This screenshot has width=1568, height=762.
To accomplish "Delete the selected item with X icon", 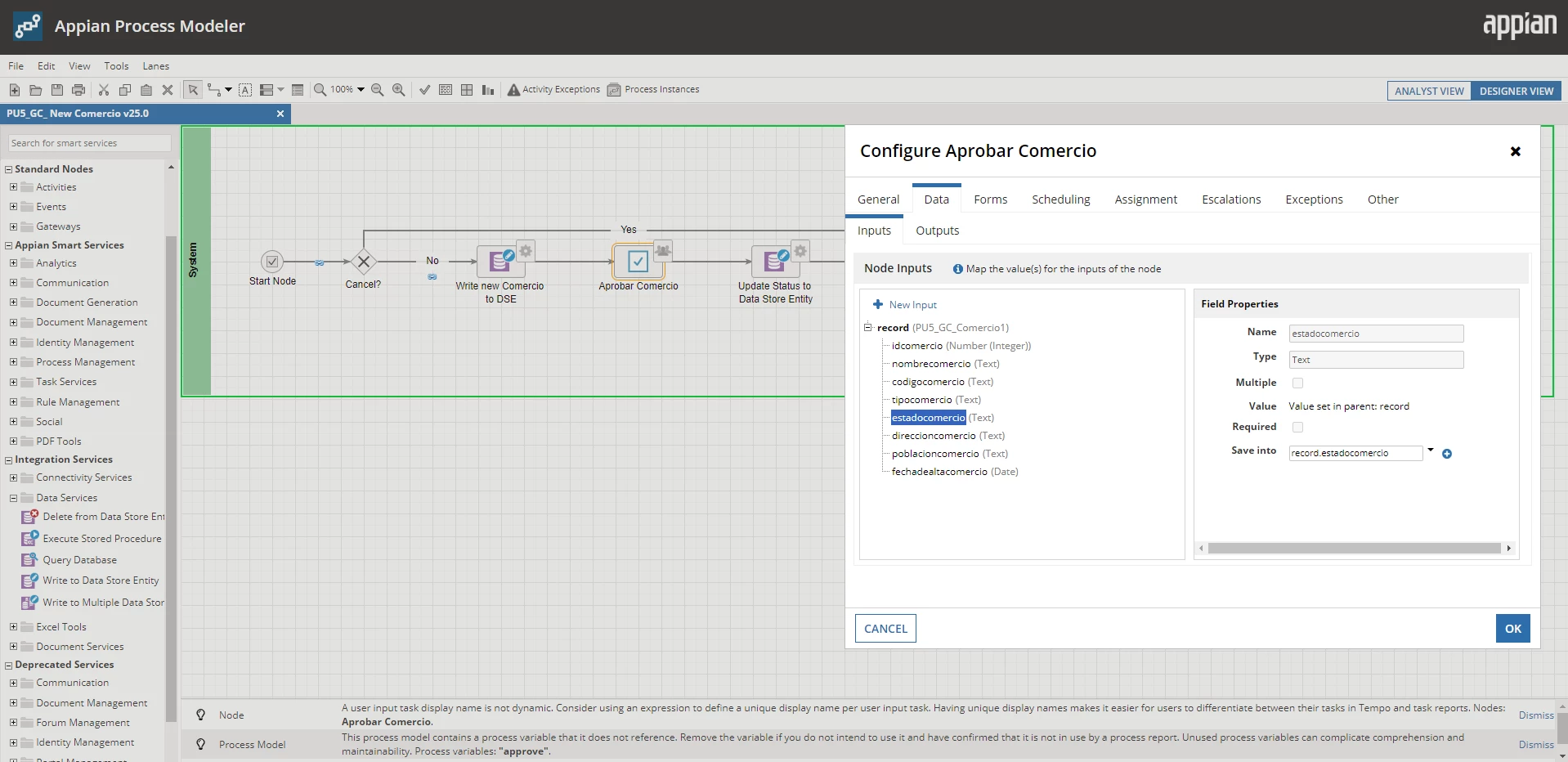I will click(168, 90).
